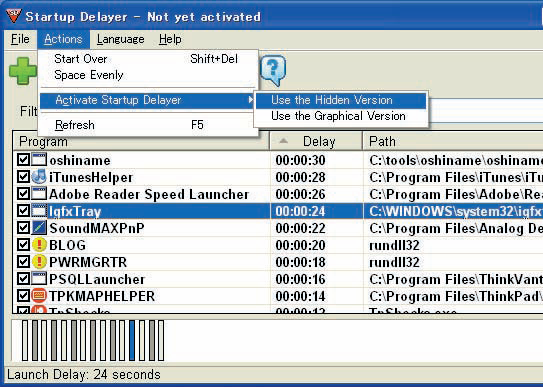Click the 00:00:16 delay value

(x=300, y=279)
